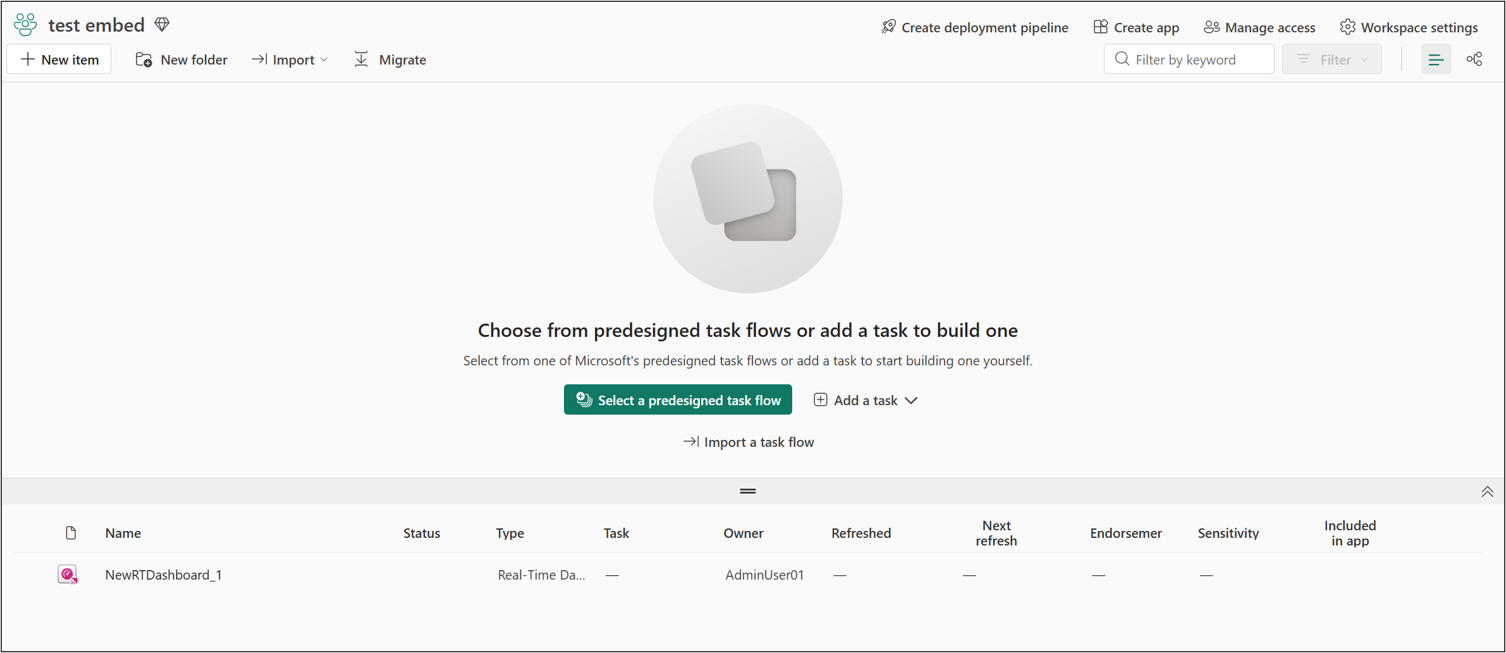The height and width of the screenshot is (653, 1506).
Task: Click the Endorsement column header
Action: coord(1126,533)
